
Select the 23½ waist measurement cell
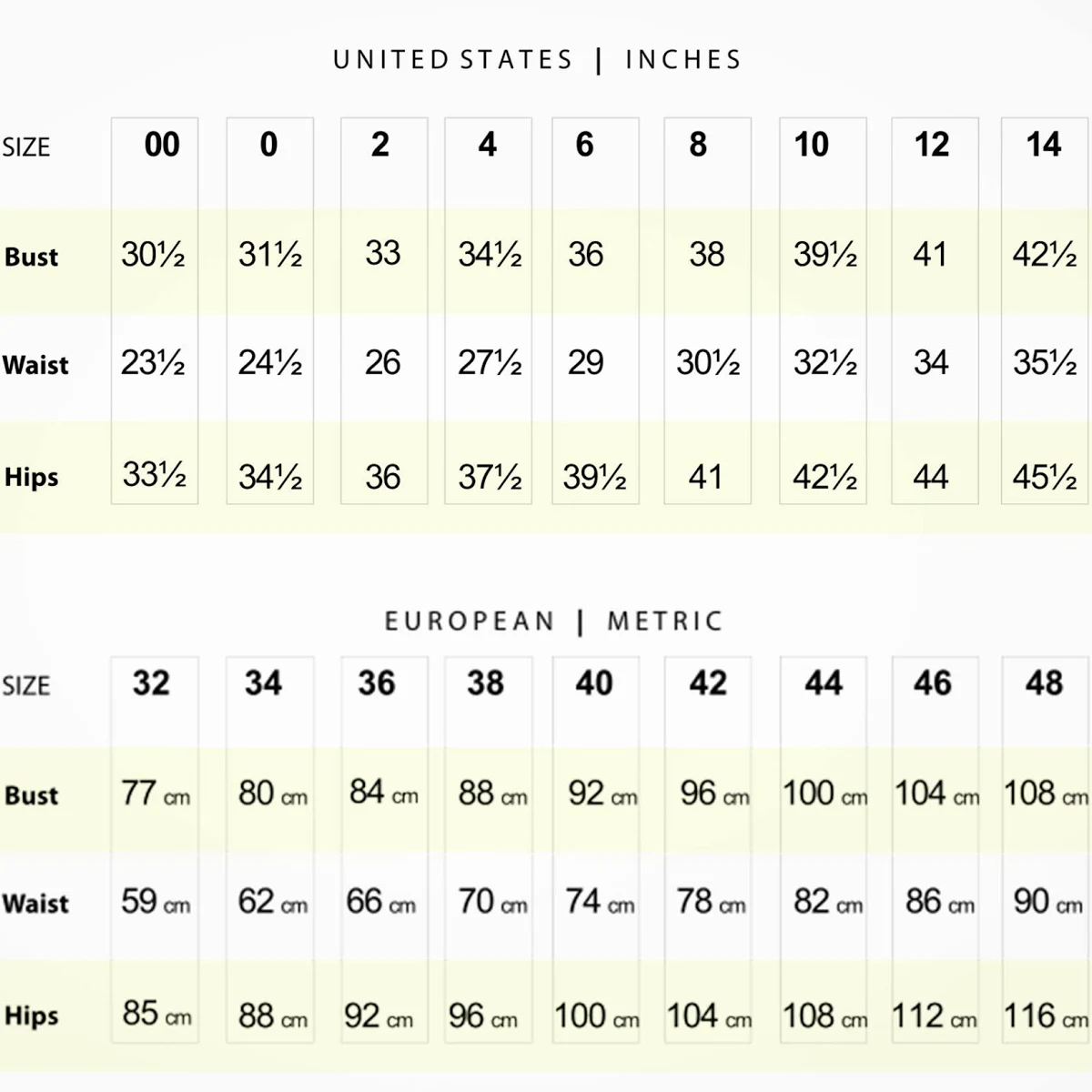[x=153, y=363]
